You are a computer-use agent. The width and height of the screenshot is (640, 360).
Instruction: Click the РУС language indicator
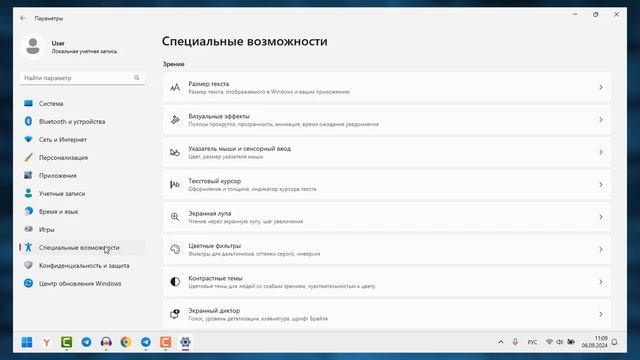pyautogui.click(x=532, y=342)
